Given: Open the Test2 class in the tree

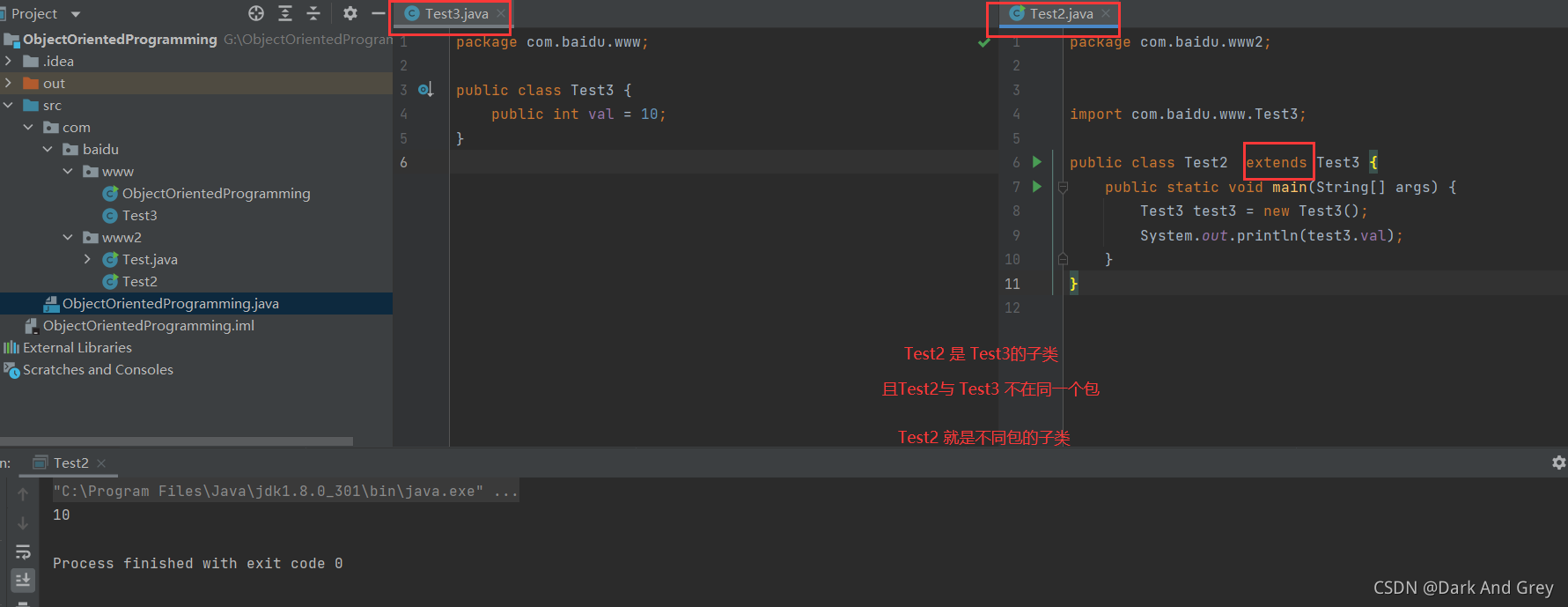Looking at the screenshot, I should coord(139,281).
